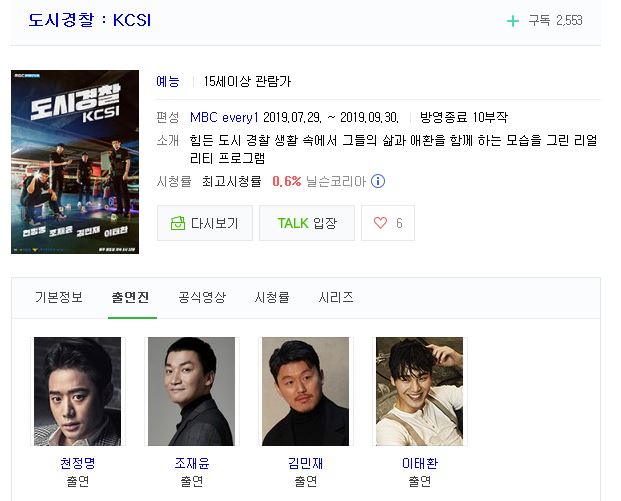621x501 pixels.
Task: Go to the 시리즈 tab
Action: click(x=336, y=297)
